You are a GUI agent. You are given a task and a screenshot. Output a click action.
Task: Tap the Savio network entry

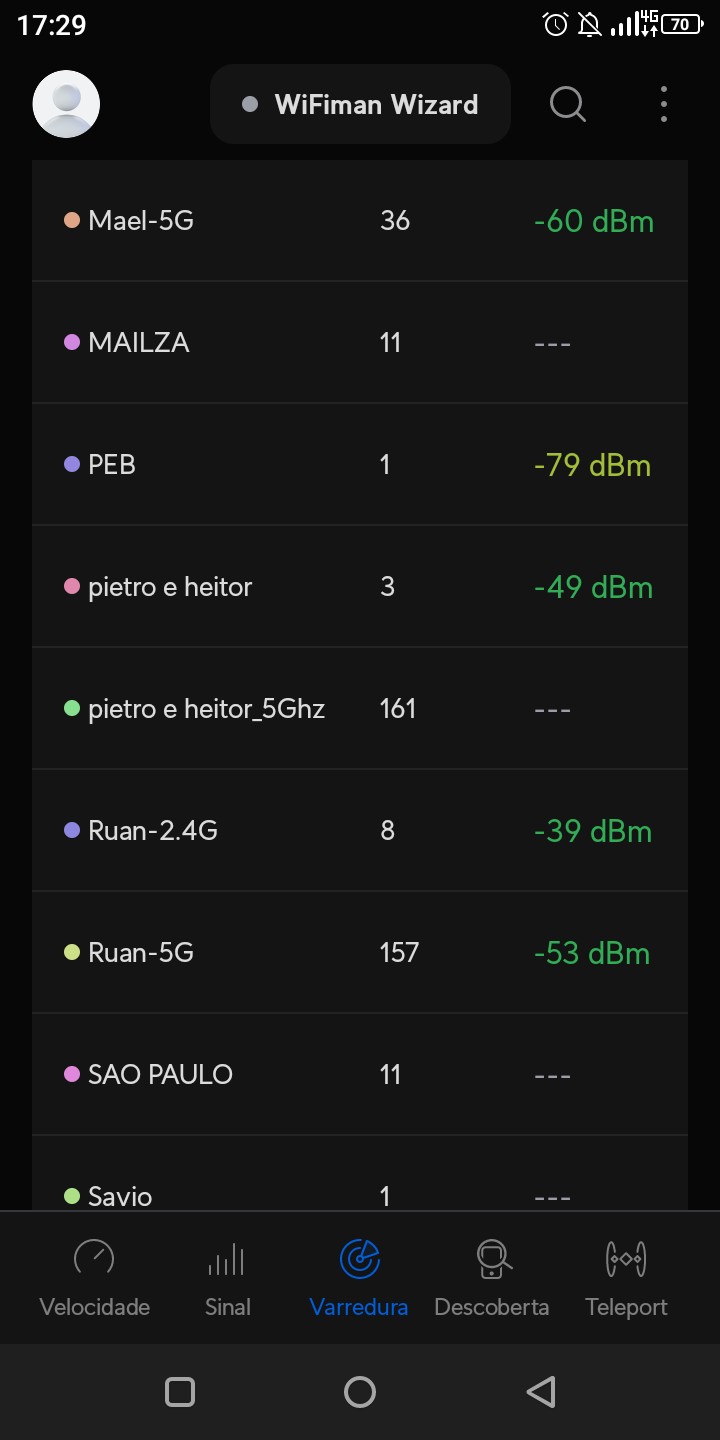(x=360, y=1192)
